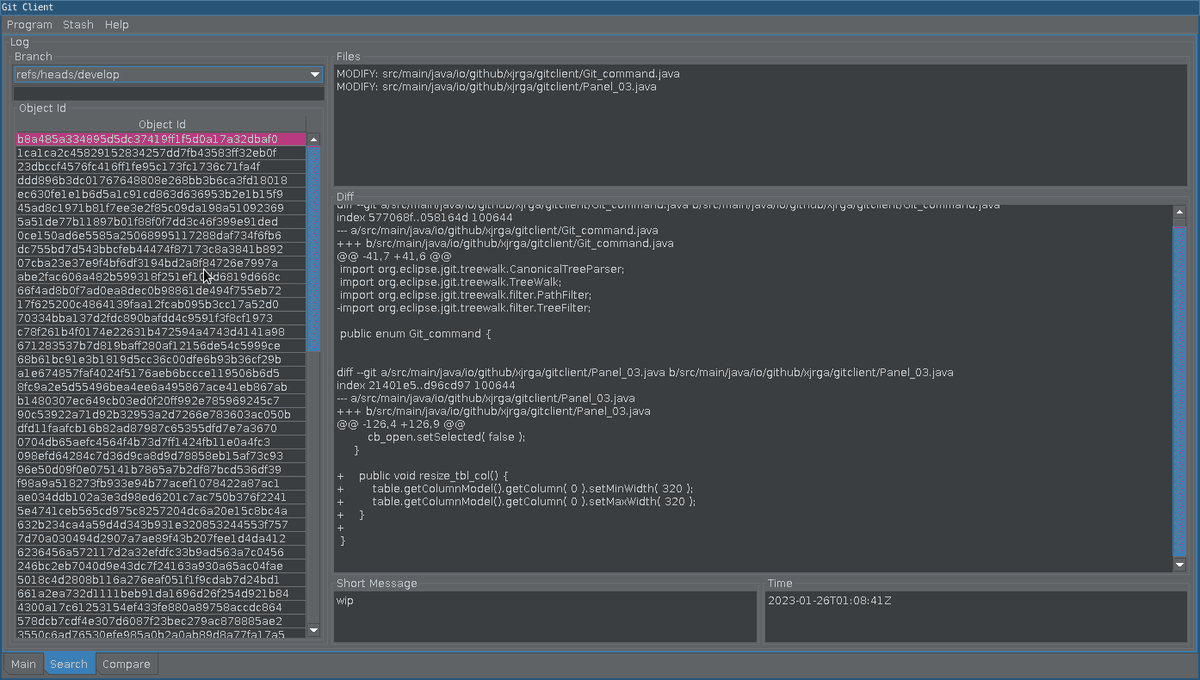
Task: Select commit row starting 66f4ad8b0f7a
Action: [161, 291]
